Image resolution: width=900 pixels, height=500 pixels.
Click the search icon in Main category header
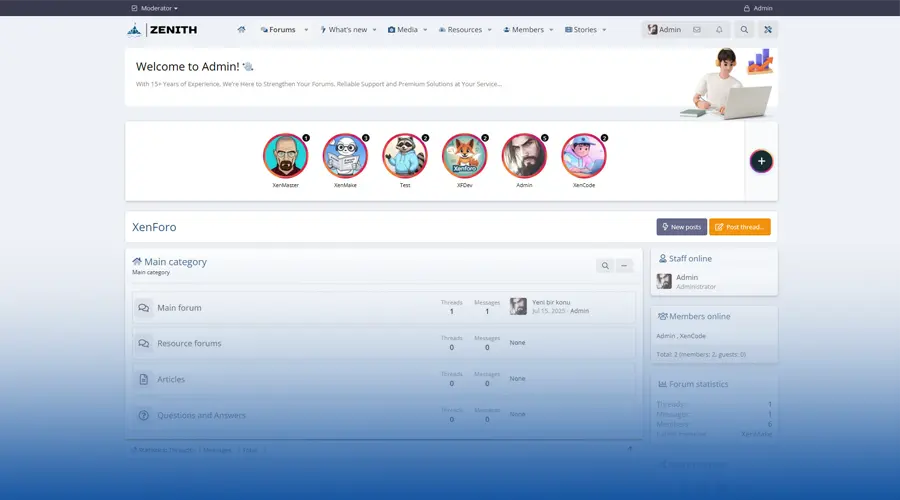604,266
